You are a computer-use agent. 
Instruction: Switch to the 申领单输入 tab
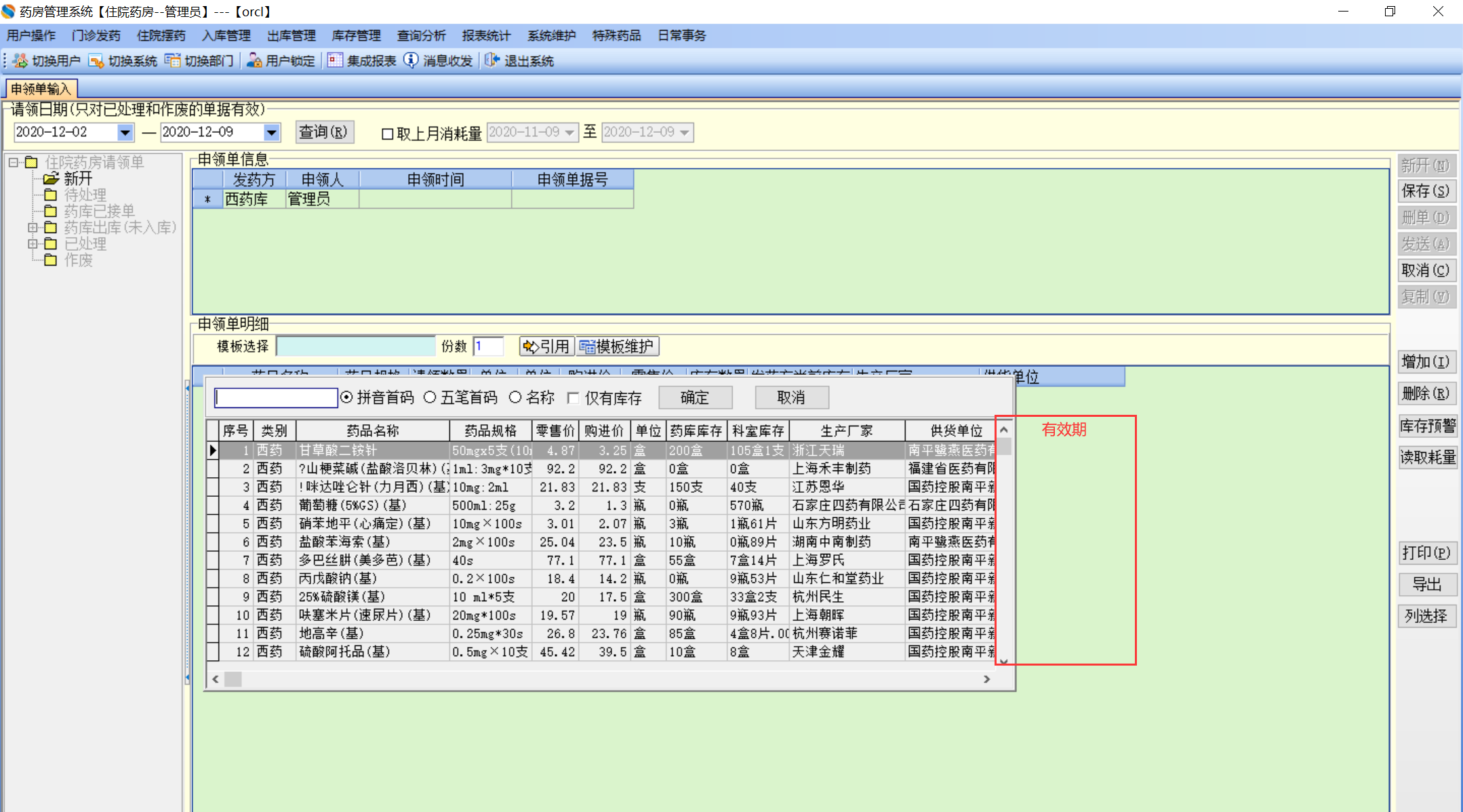point(41,89)
